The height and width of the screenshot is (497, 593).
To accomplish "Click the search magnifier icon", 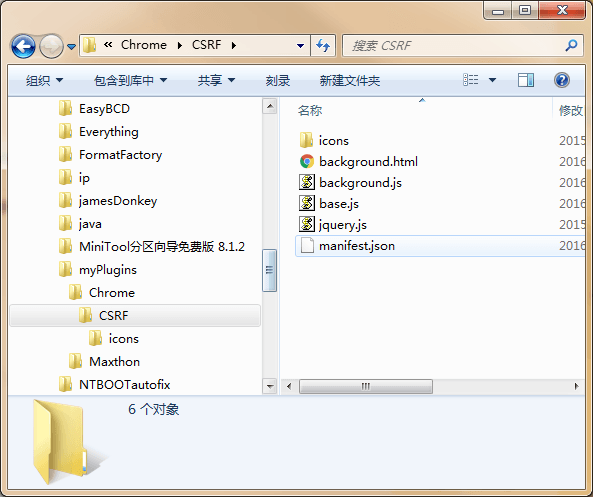I will [x=571, y=45].
